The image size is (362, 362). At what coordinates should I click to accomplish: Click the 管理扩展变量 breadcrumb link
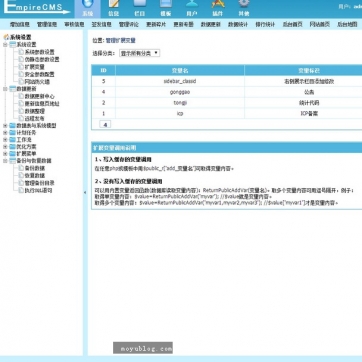(x=121, y=40)
